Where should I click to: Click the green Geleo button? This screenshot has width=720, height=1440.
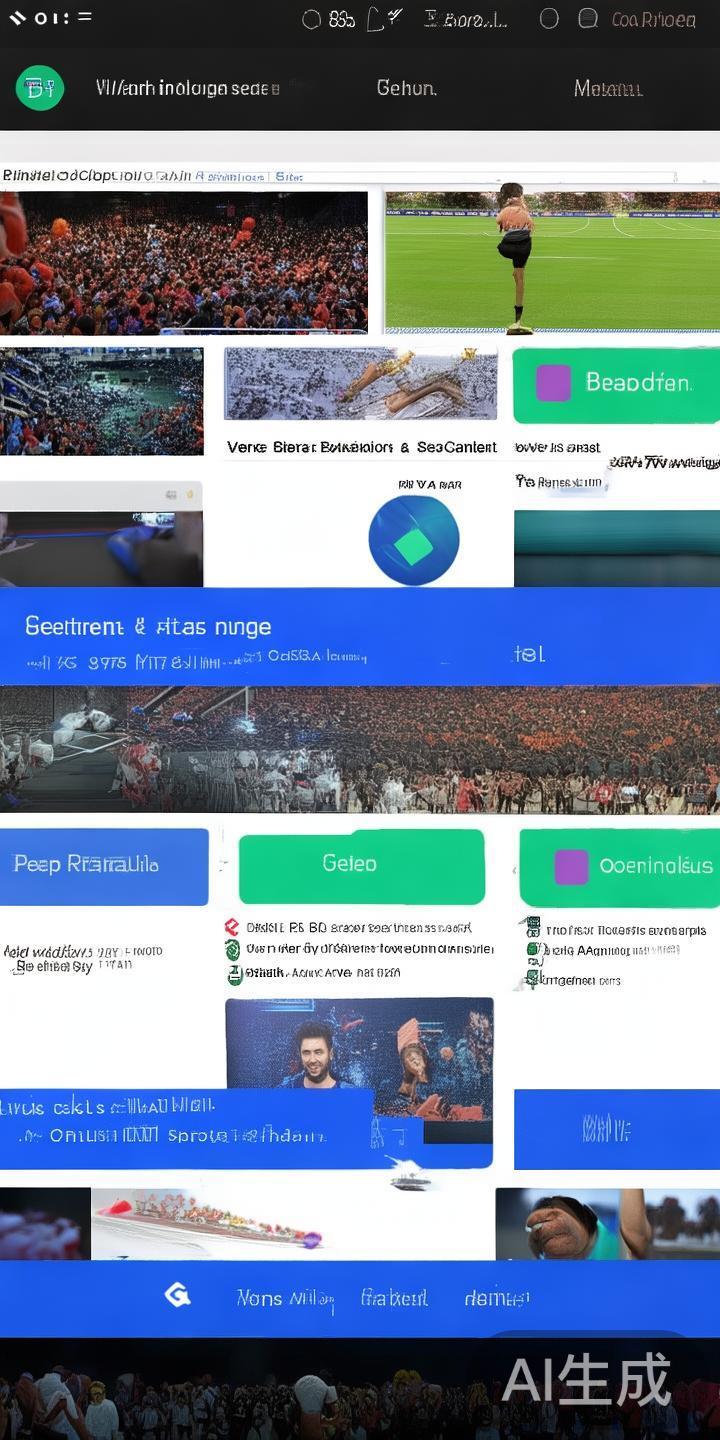pos(361,865)
